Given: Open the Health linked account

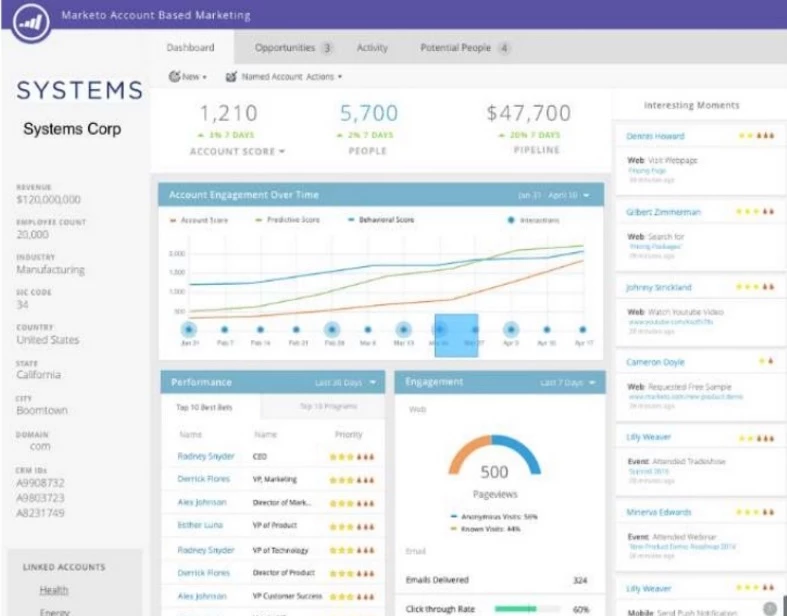Looking at the screenshot, I should [54, 590].
